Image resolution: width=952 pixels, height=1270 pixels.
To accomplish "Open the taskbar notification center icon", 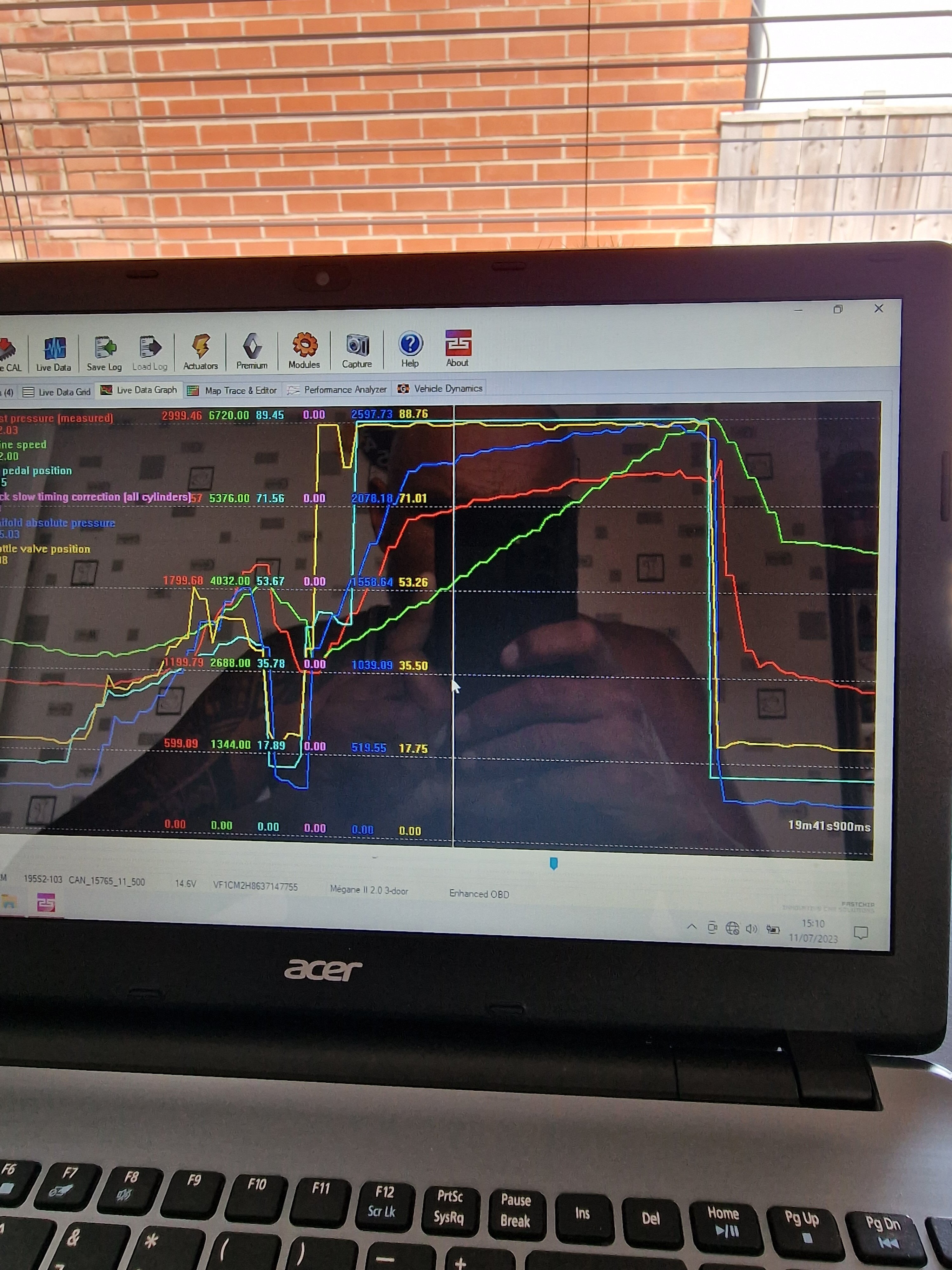I will [861, 932].
